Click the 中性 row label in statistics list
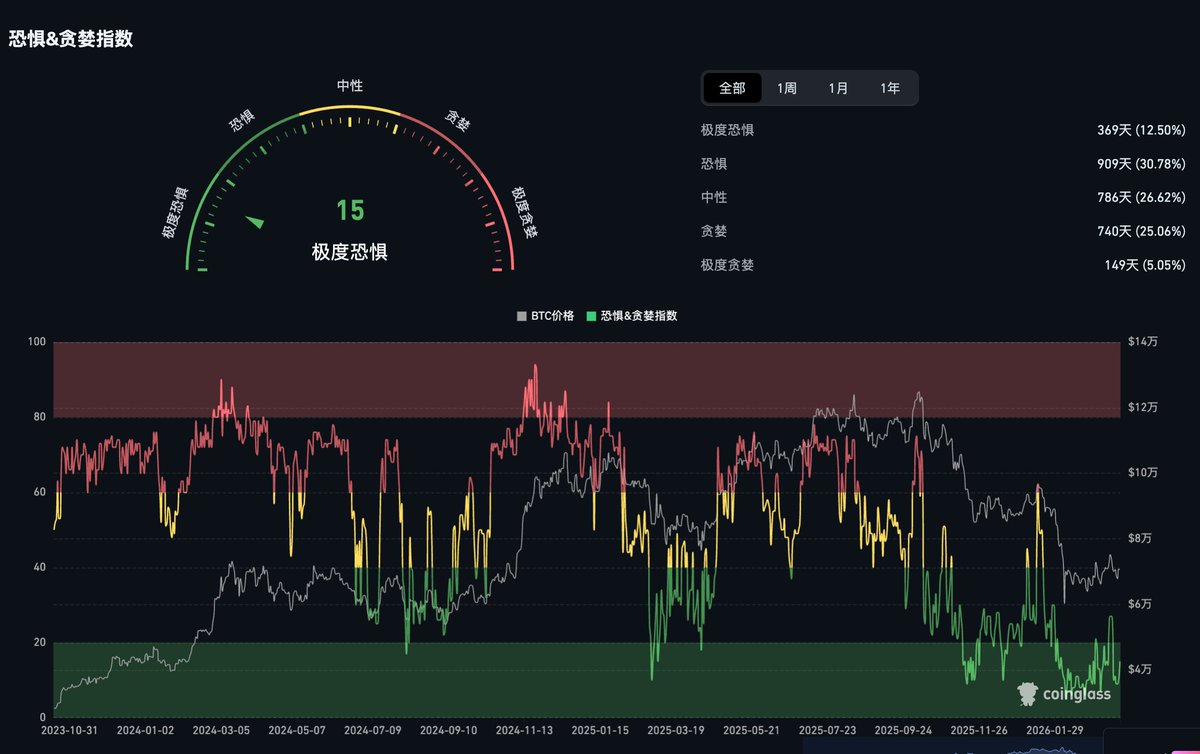The image size is (1200, 754). coord(714,198)
